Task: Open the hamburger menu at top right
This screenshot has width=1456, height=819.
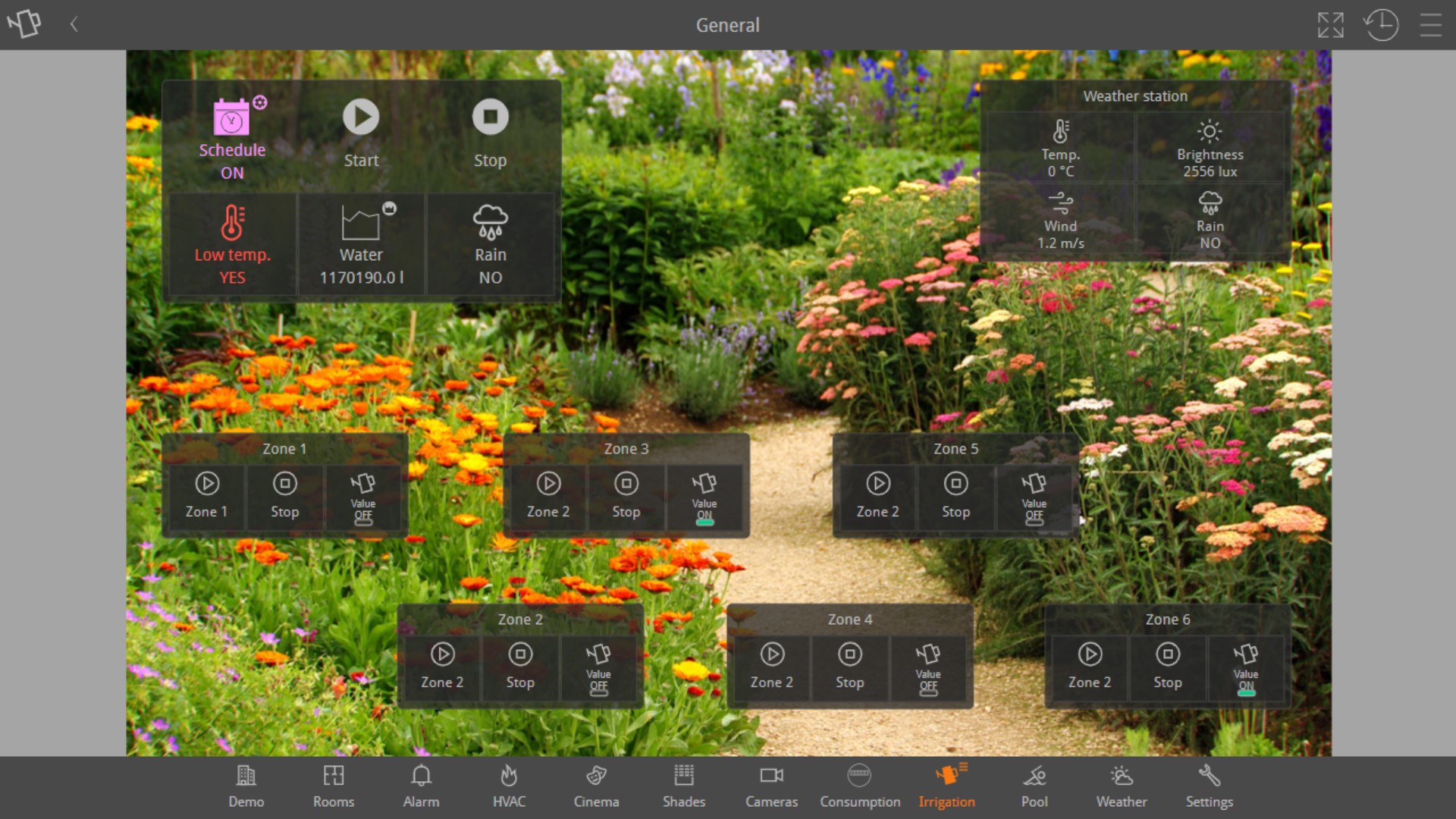Action: (1430, 25)
